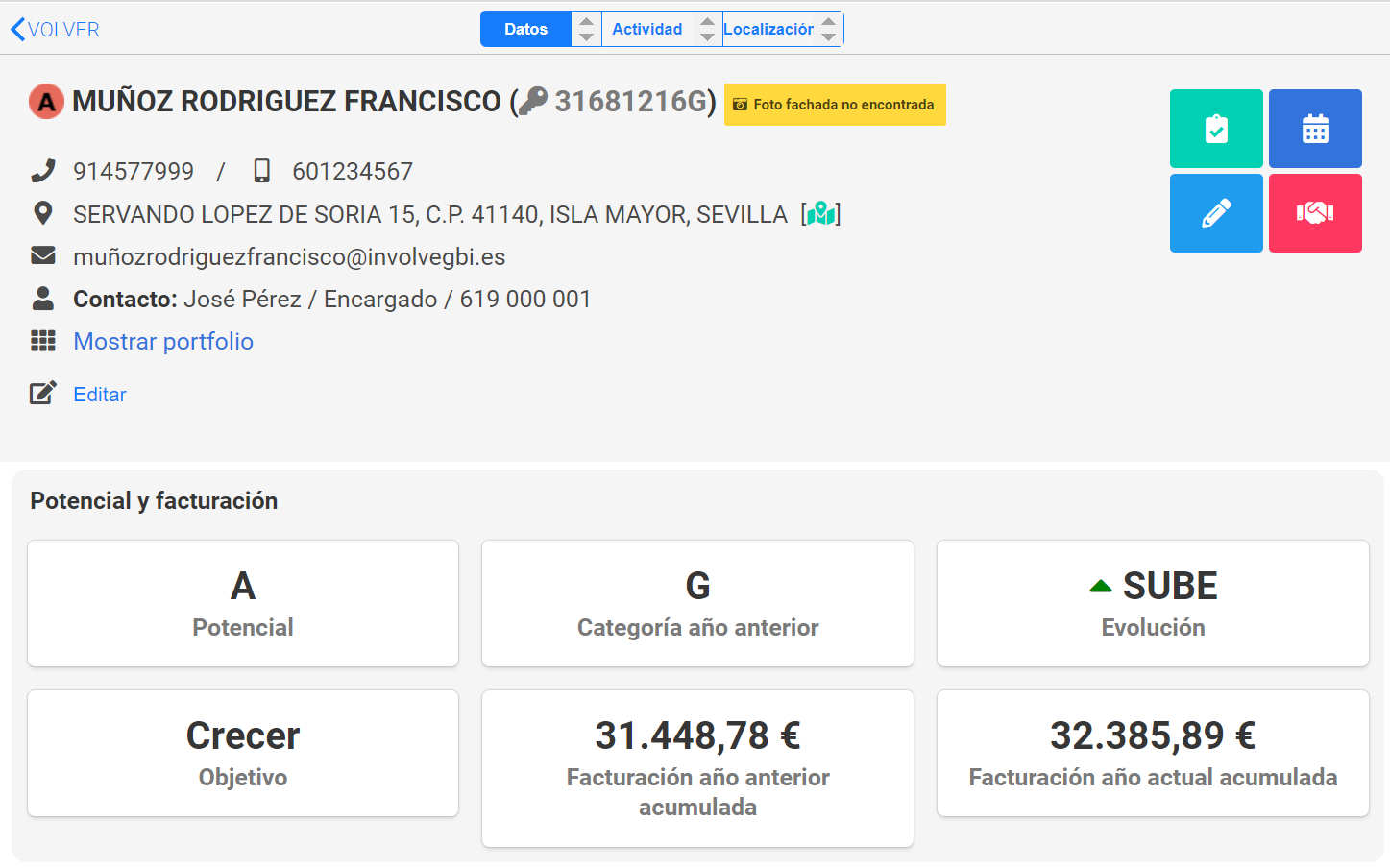Screen dimensions: 1390x868
Task: Click the green up arrow beside SUBE
Action: pyautogui.click(x=1101, y=586)
